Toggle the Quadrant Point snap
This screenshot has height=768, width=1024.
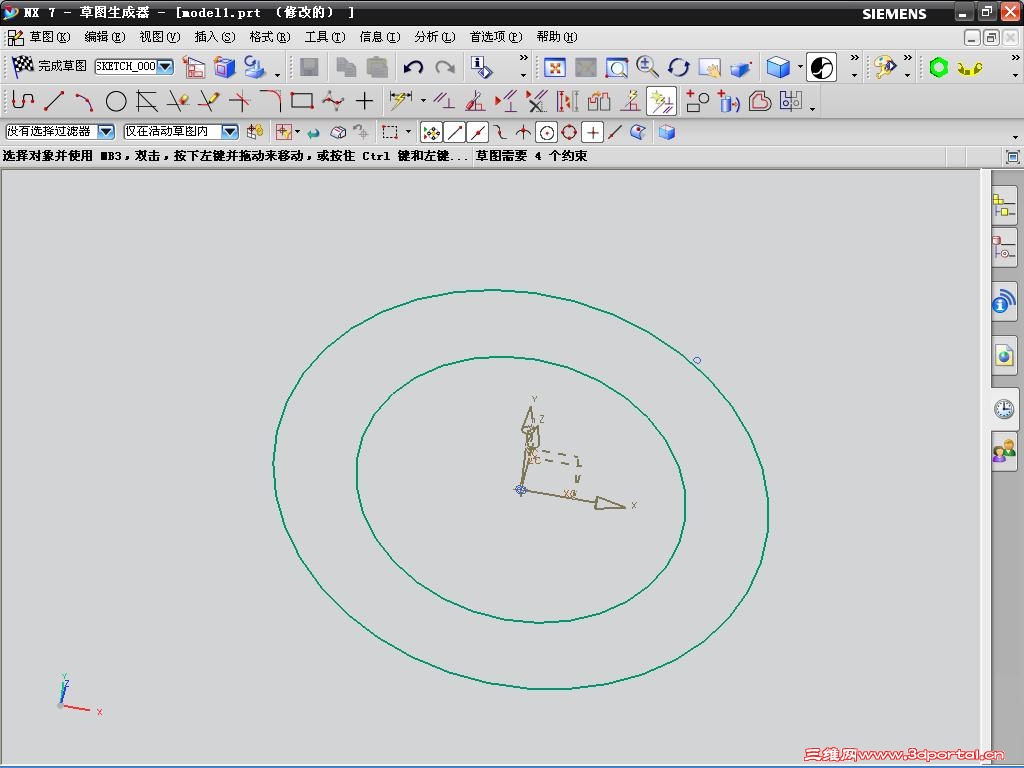[569, 133]
